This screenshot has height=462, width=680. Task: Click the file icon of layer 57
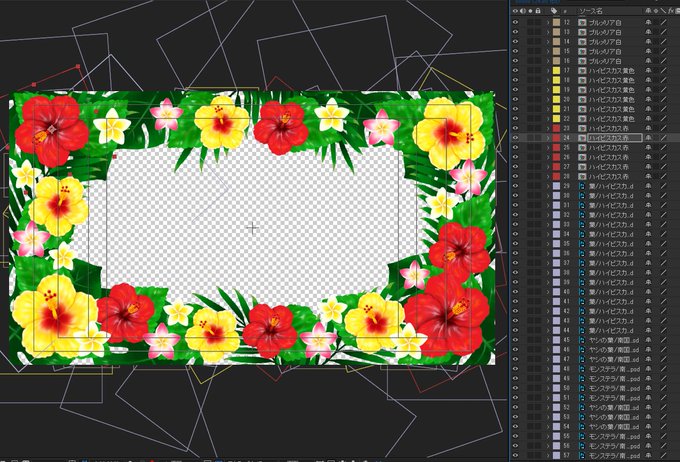(582, 455)
